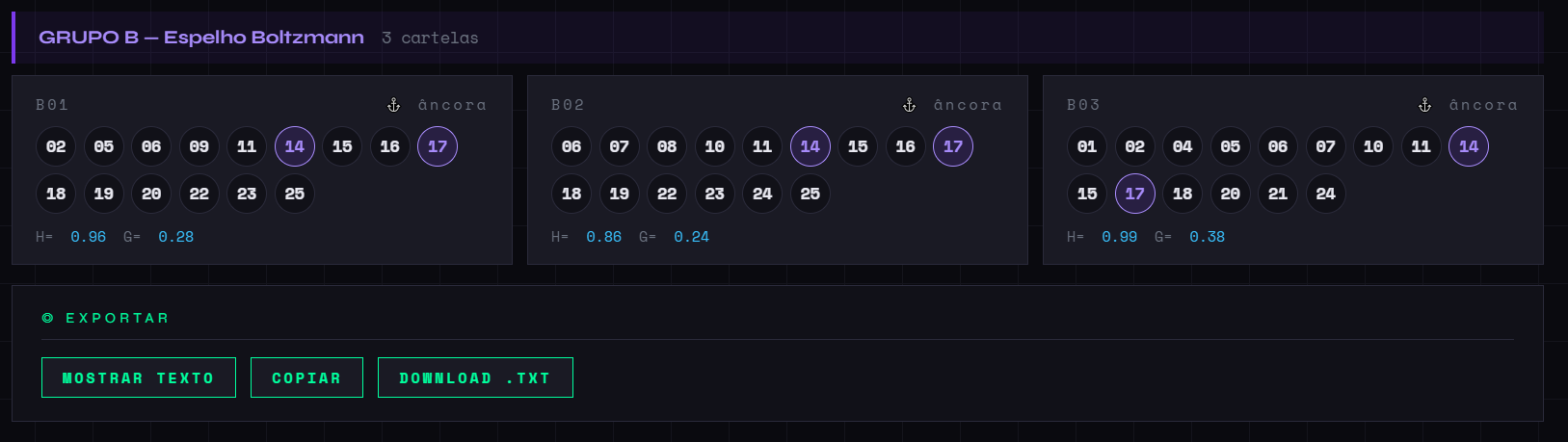The width and height of the screenshot is (1568, 442).
Task: Click highlighted number 17 in card B02
Action: 953,146
